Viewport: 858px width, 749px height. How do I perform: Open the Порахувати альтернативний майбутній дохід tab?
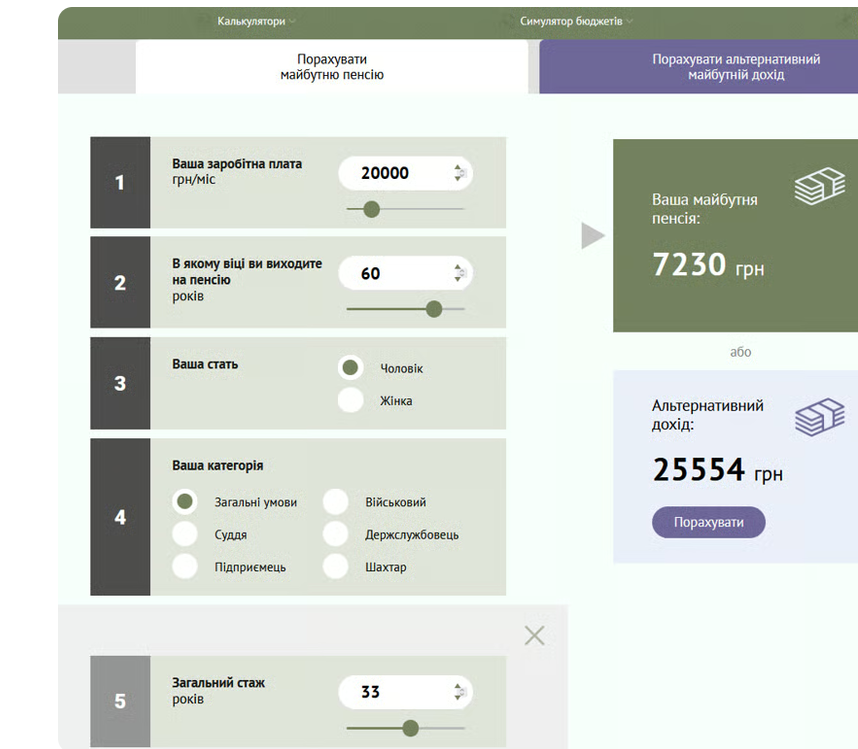(x=736, y=67)
